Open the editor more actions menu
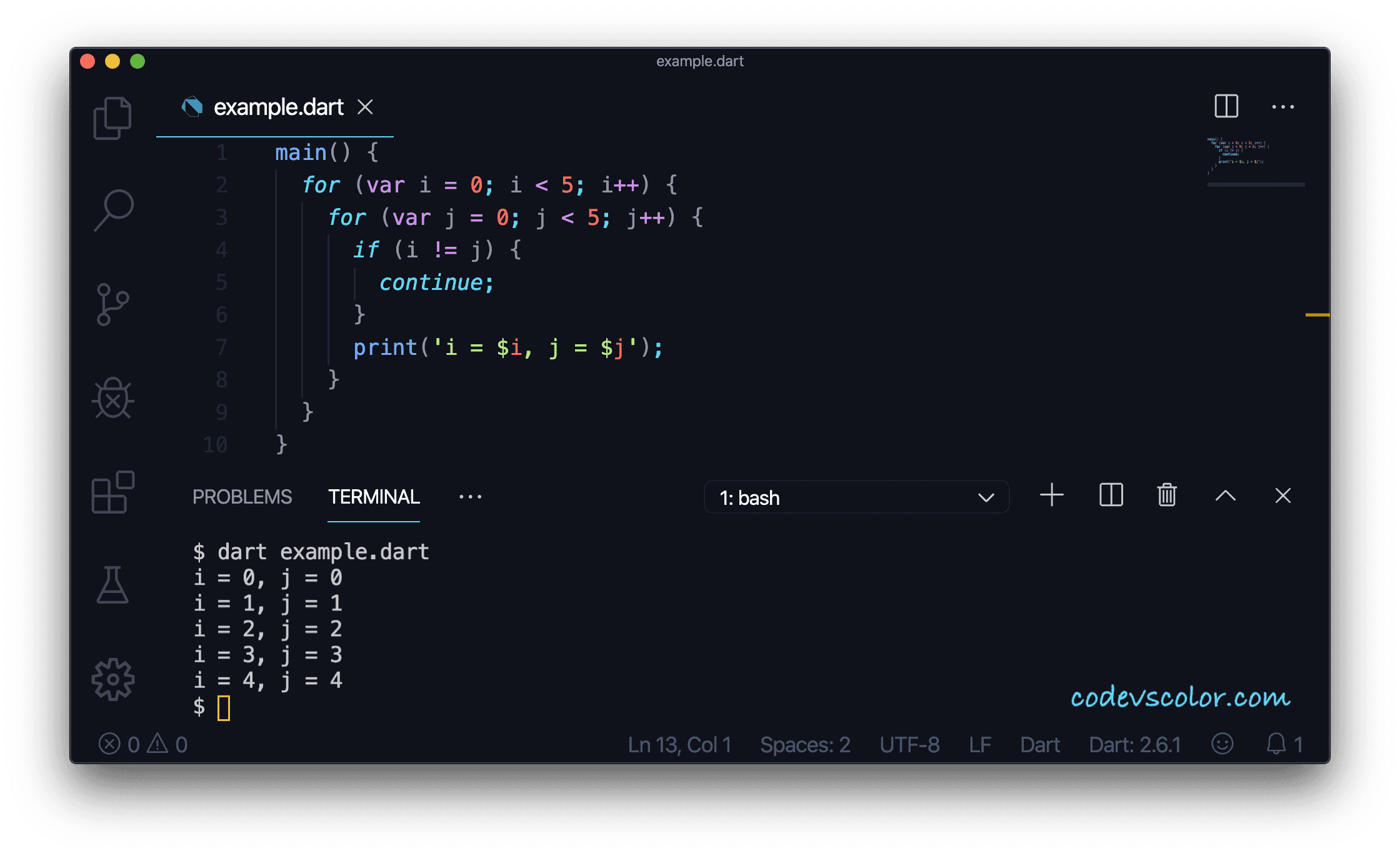Viewport: 1400px width, 856px height. point(1284,106)
